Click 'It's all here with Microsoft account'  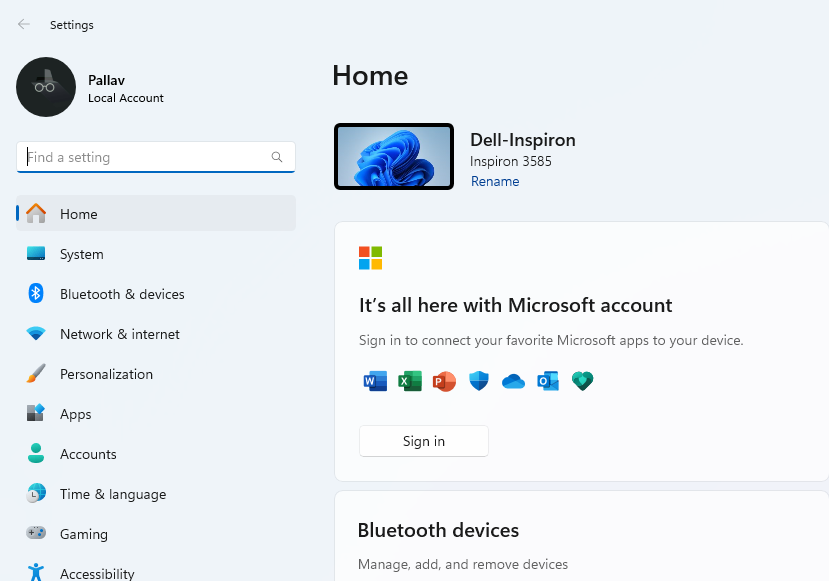coord(515,305)
